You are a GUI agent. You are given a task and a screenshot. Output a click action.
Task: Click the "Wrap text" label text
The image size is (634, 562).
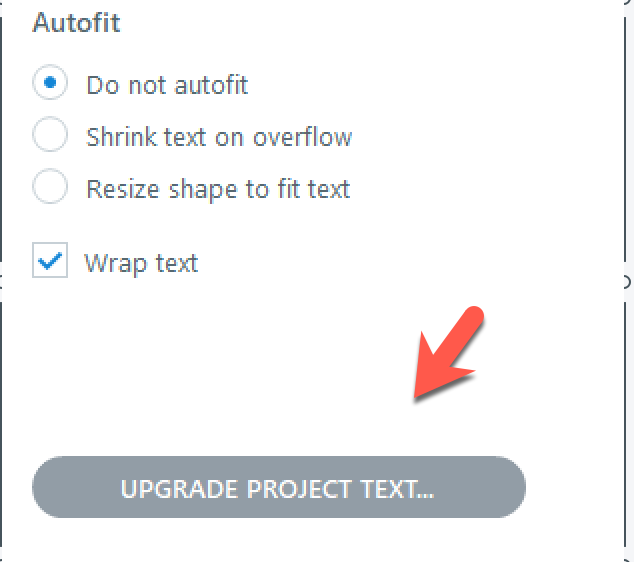click(141, 263)
